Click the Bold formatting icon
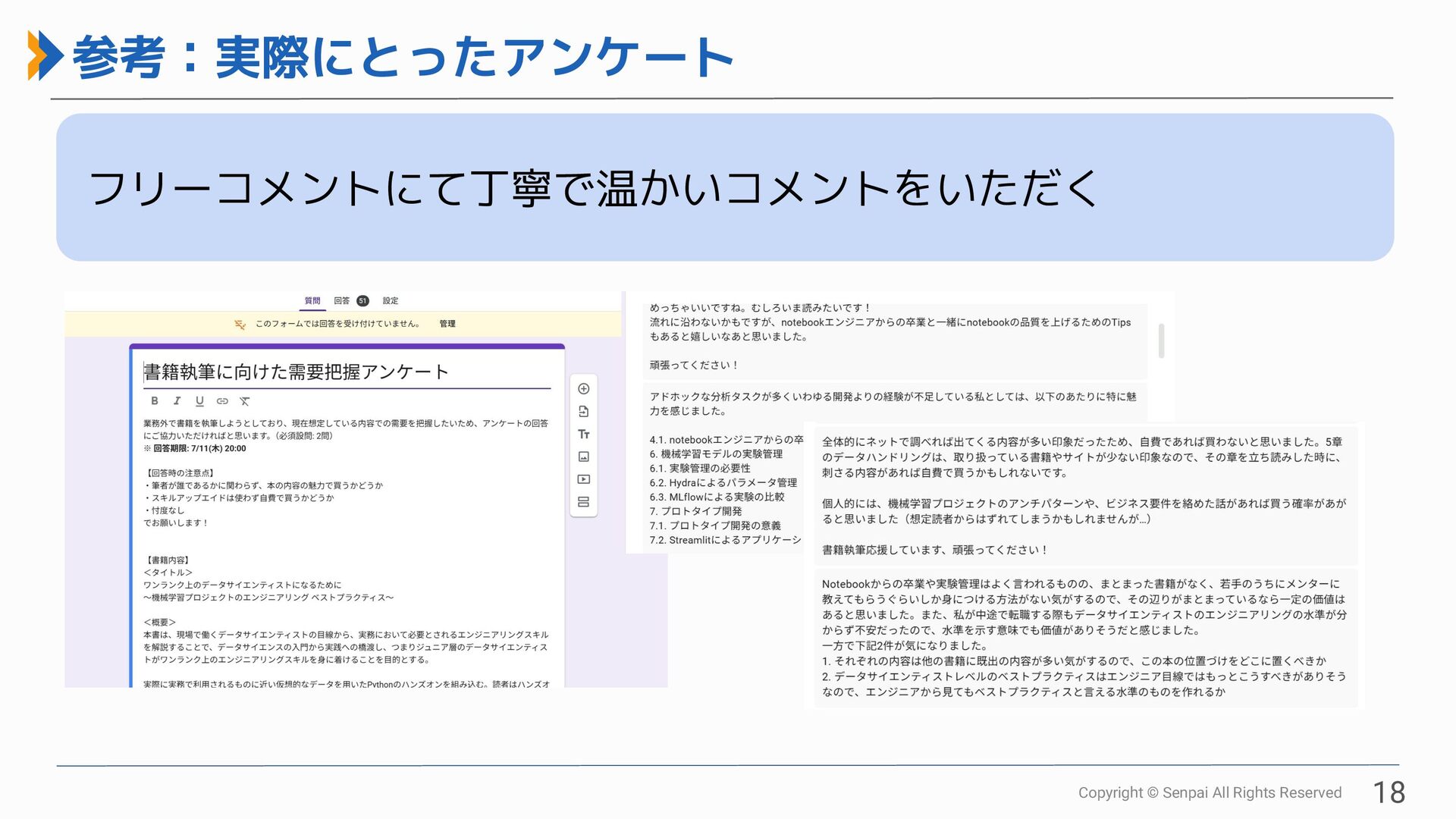Viewport: 1456px width, 819px height. coord(155,401)
